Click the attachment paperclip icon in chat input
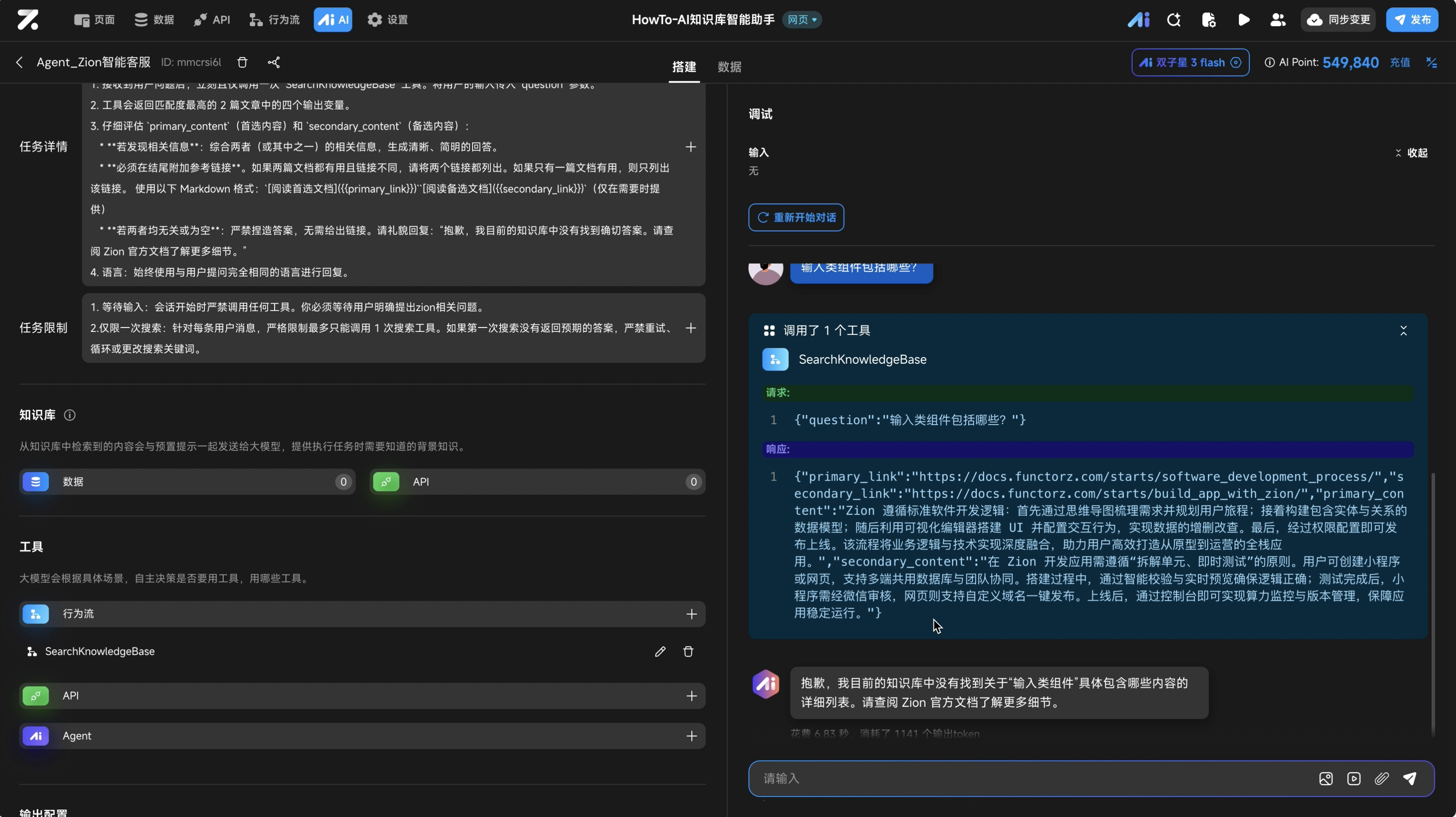1456x817 pixels. 1382,779
